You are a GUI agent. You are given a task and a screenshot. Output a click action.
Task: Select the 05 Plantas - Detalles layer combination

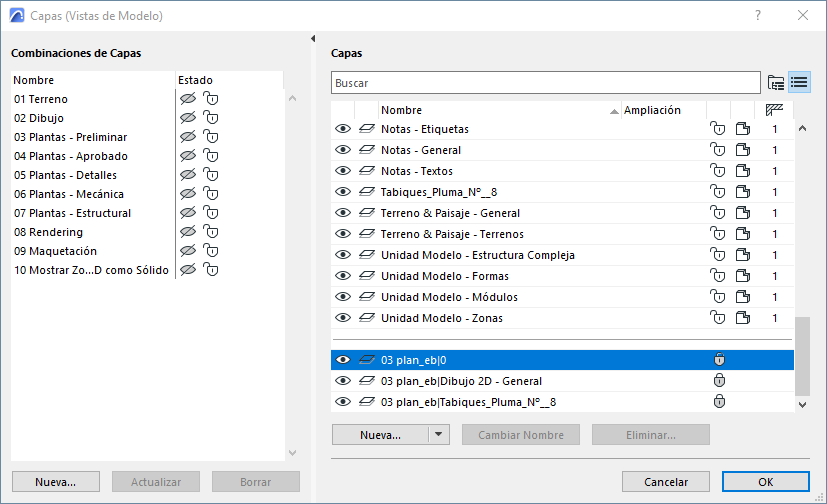click(x=70, y=175)
